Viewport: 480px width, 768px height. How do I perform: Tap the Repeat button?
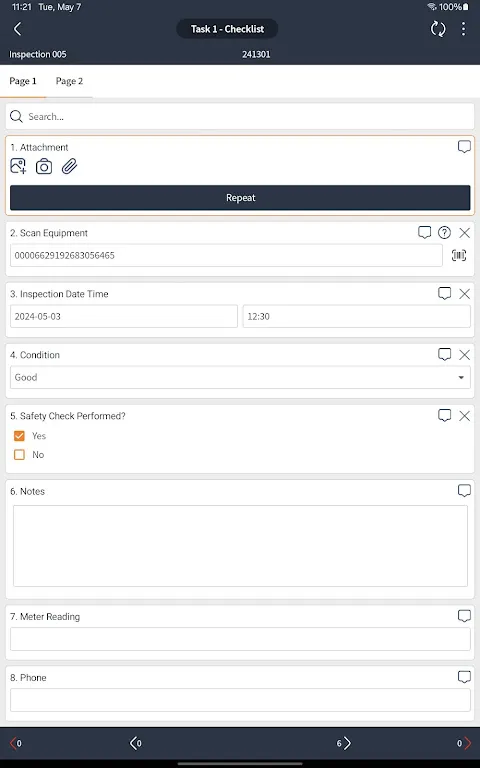point(240,198)
